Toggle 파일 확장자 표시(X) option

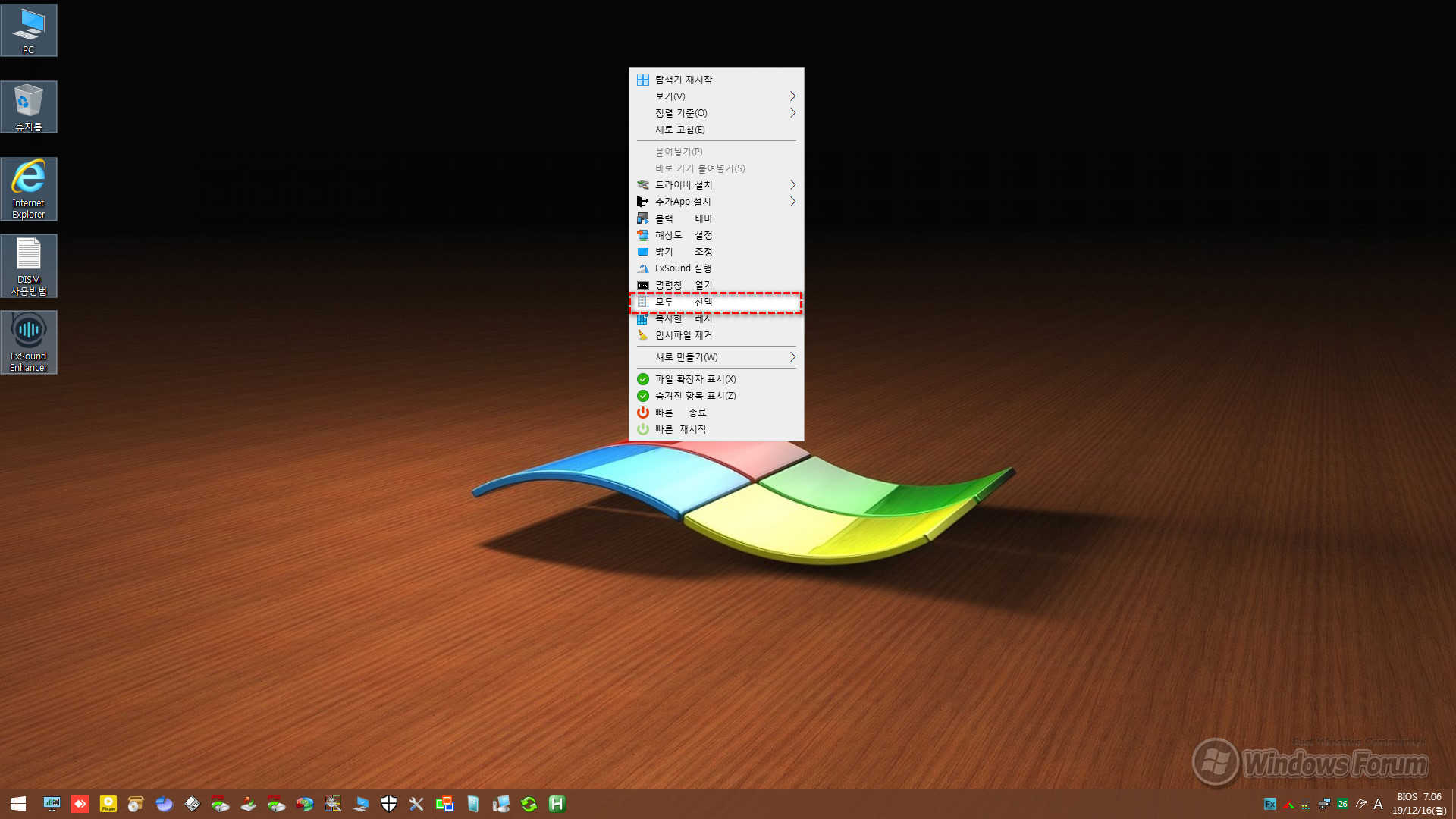click(716, 379)
